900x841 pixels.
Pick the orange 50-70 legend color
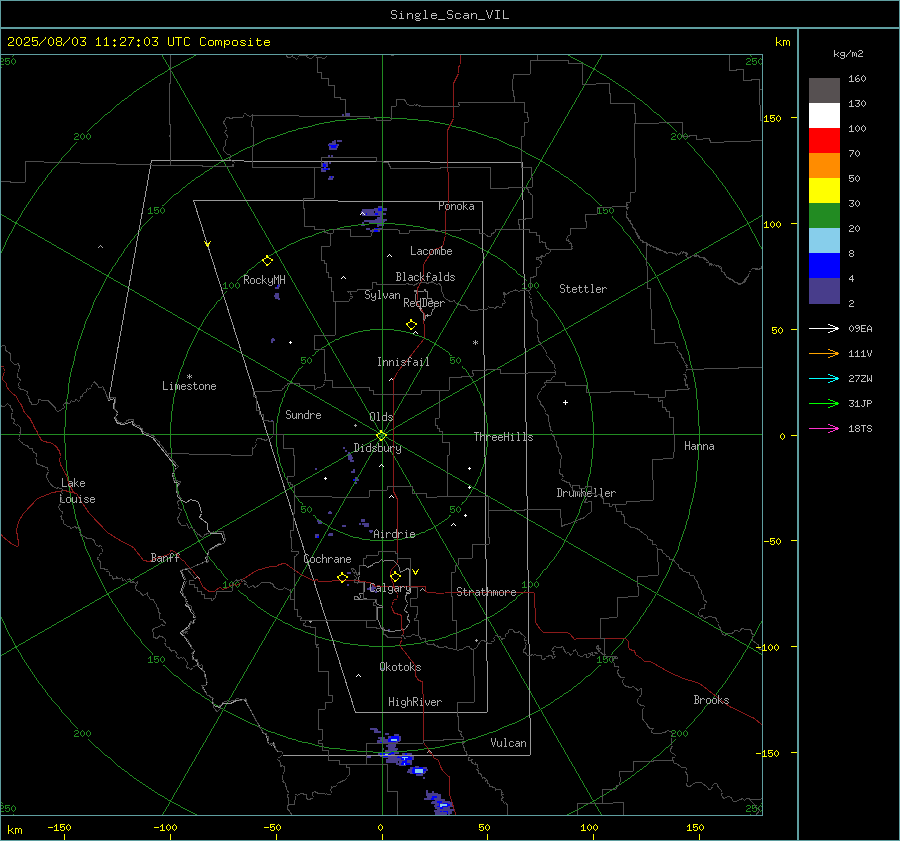click(x=824, y=166)
